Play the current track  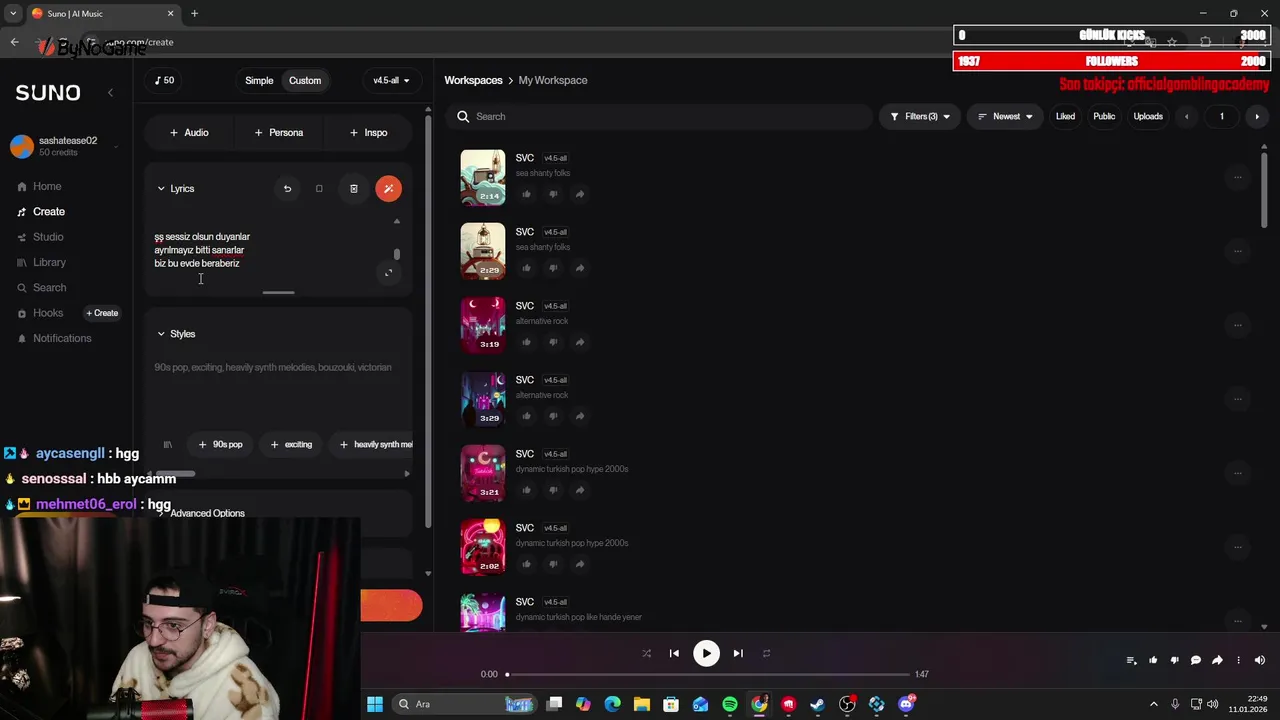(x=706, y=653)
